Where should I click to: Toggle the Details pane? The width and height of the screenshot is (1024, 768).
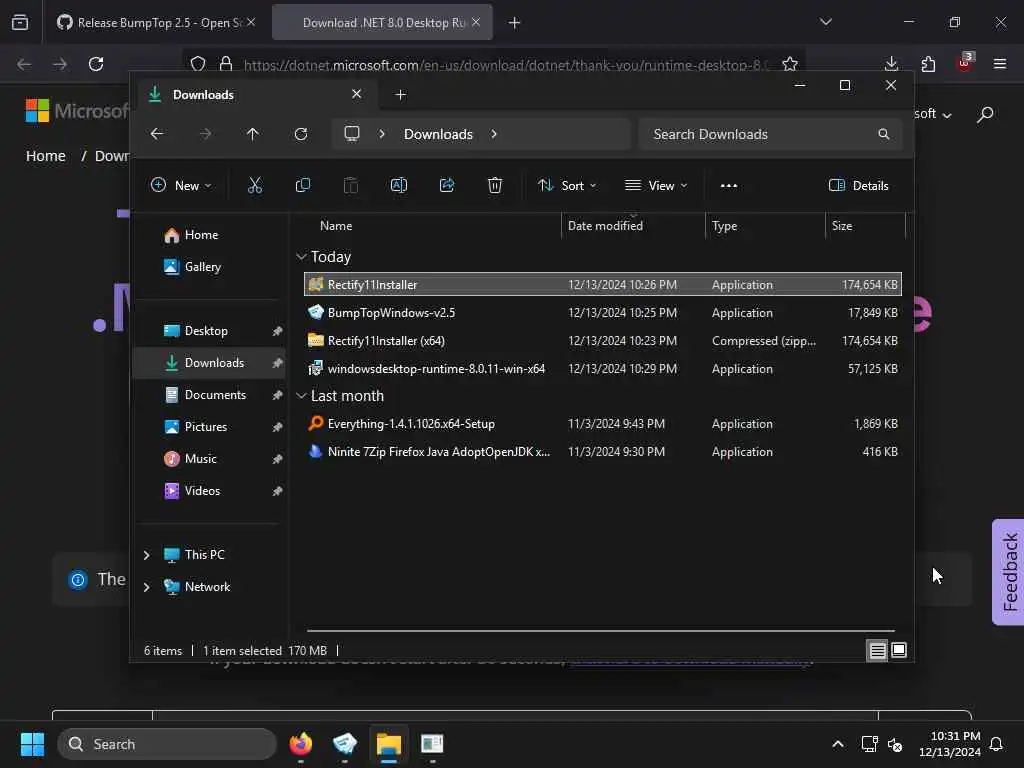point(858,185)
